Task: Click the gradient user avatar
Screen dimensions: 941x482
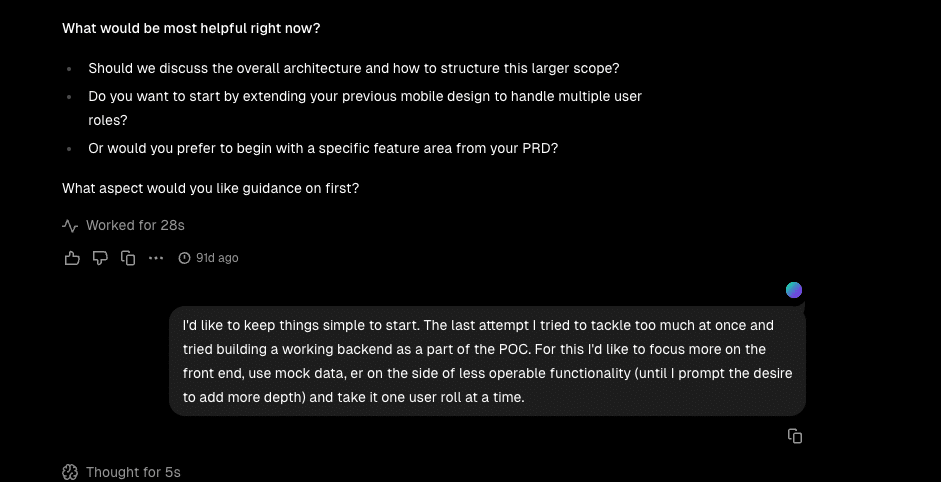Action: [794, 290]
